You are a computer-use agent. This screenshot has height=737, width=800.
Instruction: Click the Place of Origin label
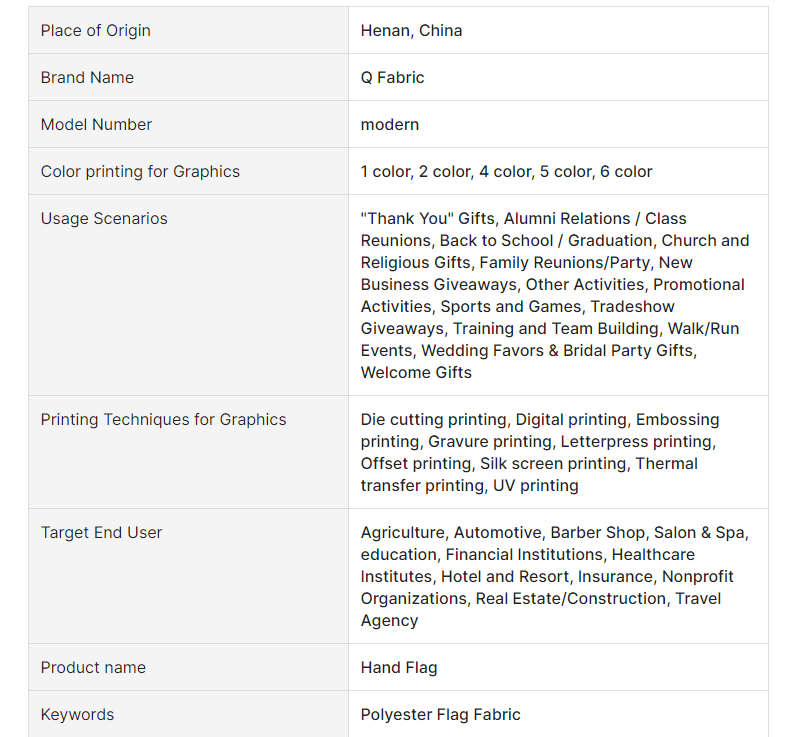(95, 31)
